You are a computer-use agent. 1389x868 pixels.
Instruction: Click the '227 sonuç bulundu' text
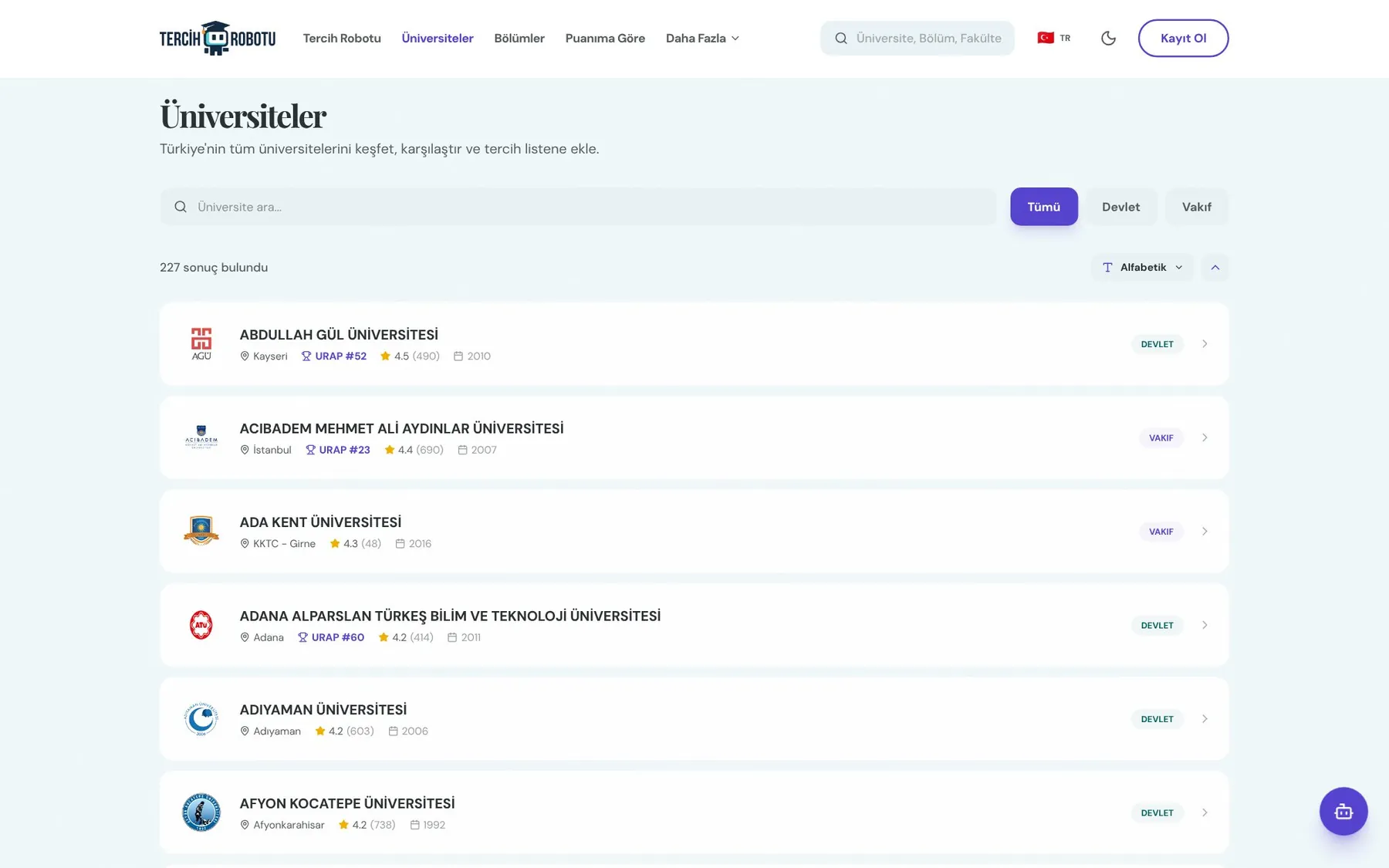click(x=214, y=267)
